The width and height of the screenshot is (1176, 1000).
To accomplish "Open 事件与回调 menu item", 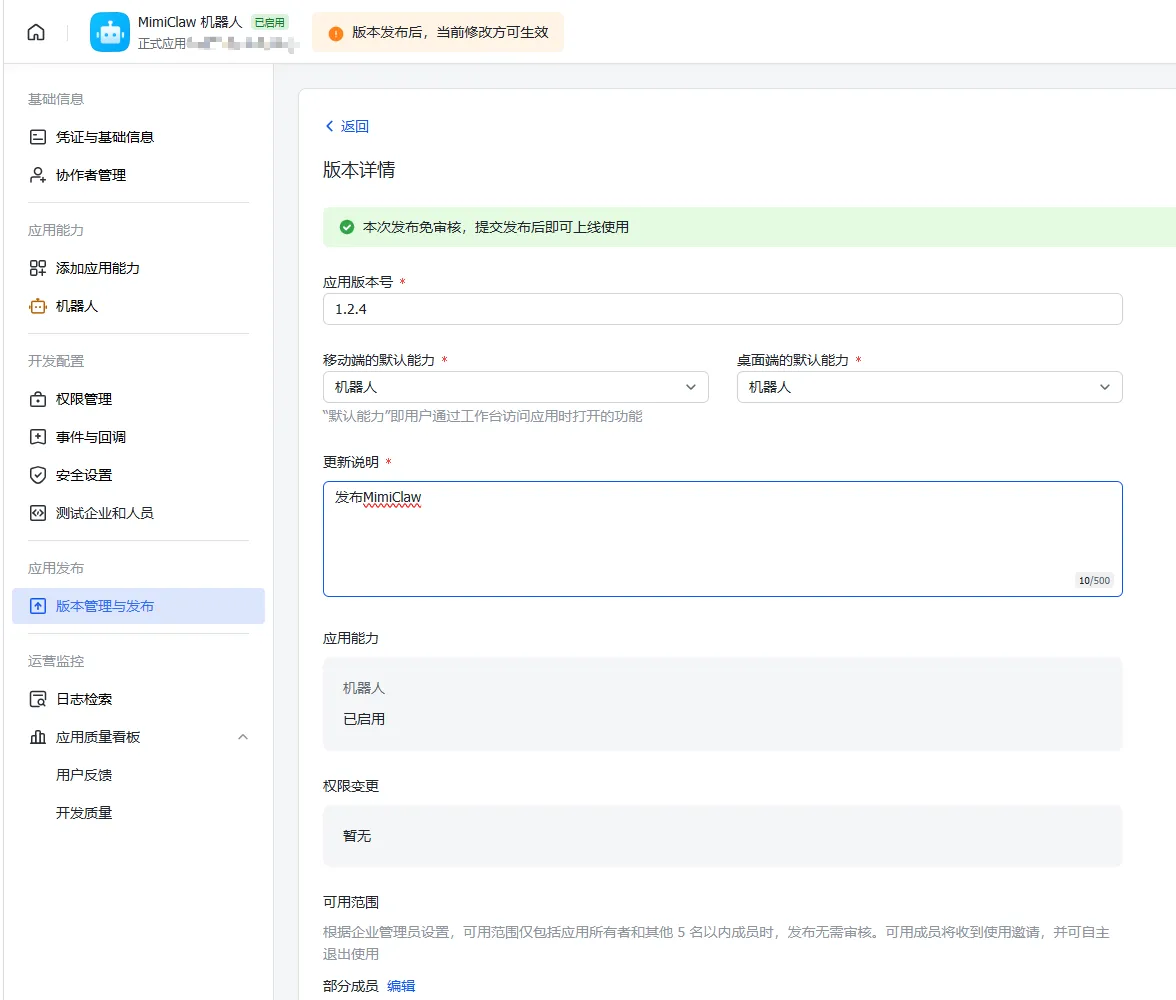I will point(91,437).
